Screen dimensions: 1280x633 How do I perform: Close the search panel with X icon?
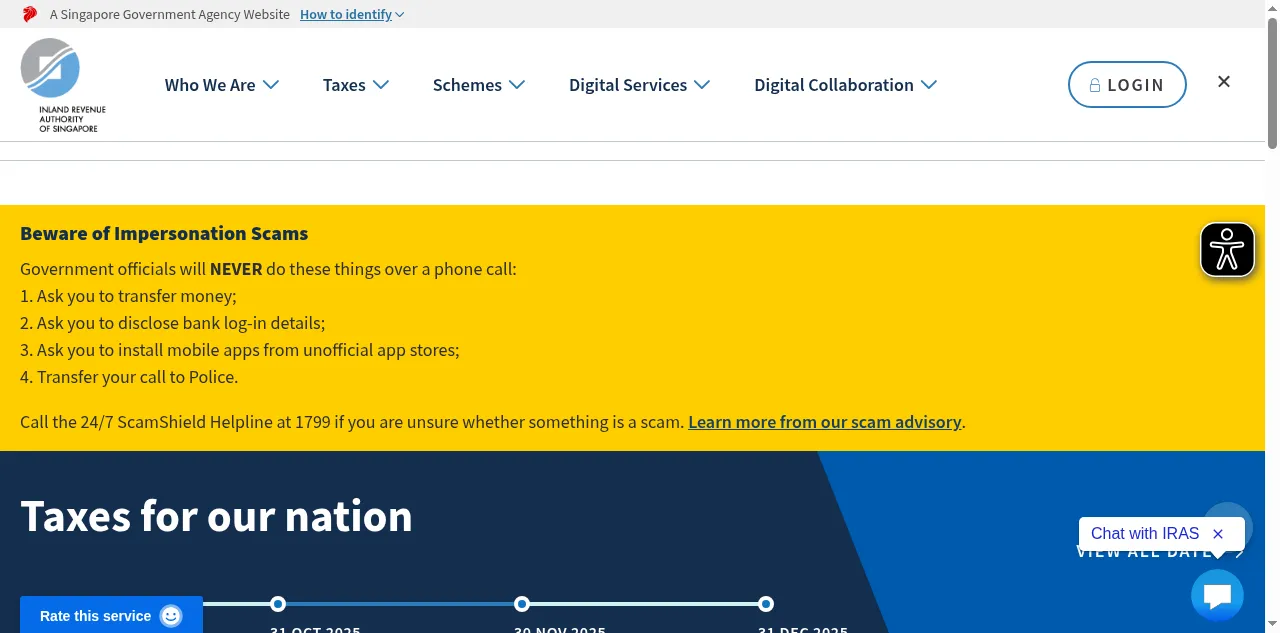(x=1224, y=82)
